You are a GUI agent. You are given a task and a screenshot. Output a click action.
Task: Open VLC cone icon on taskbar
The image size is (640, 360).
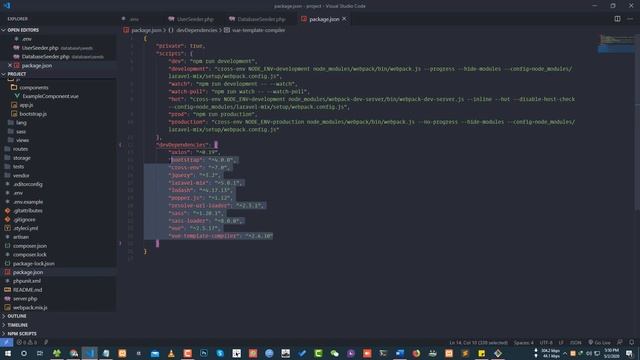pyautogui.click(x=171, y=353)
